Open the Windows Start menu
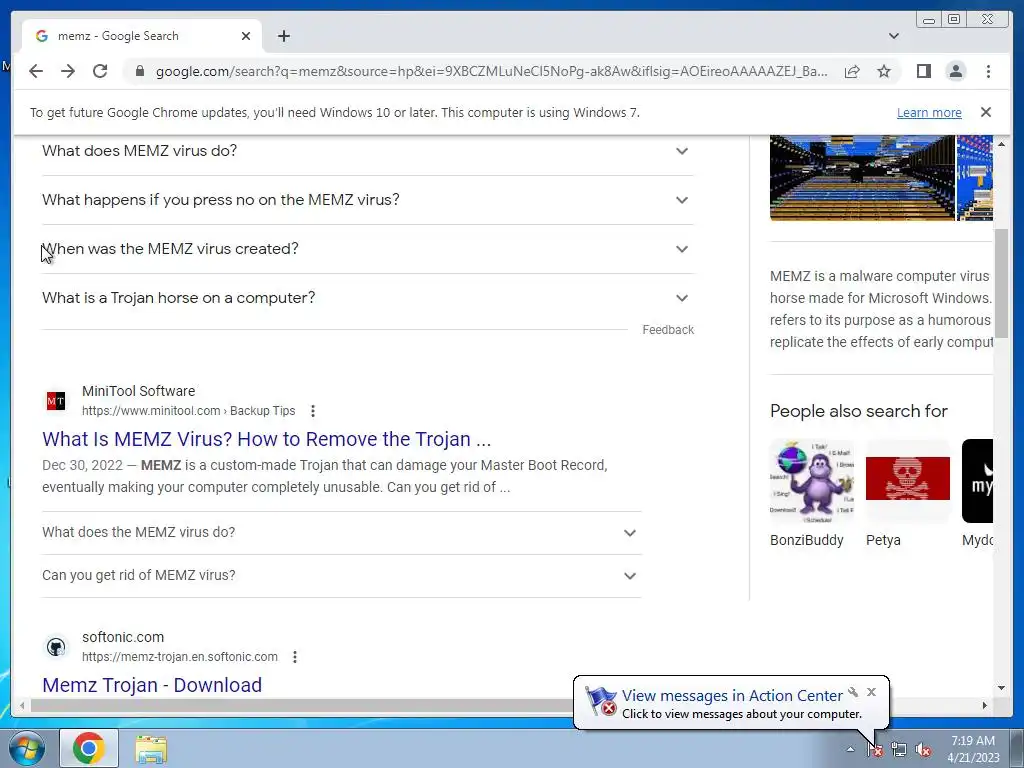 click(27, 748)
